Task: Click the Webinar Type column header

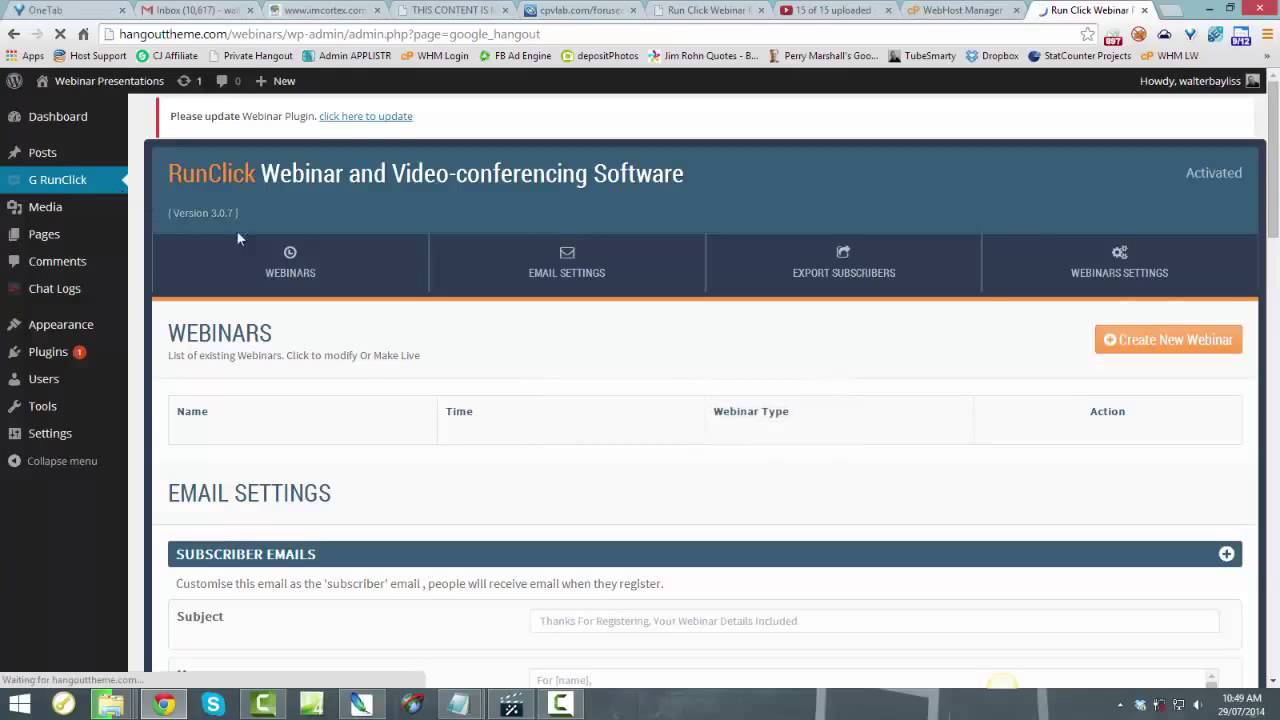Action: pos(751,411)
